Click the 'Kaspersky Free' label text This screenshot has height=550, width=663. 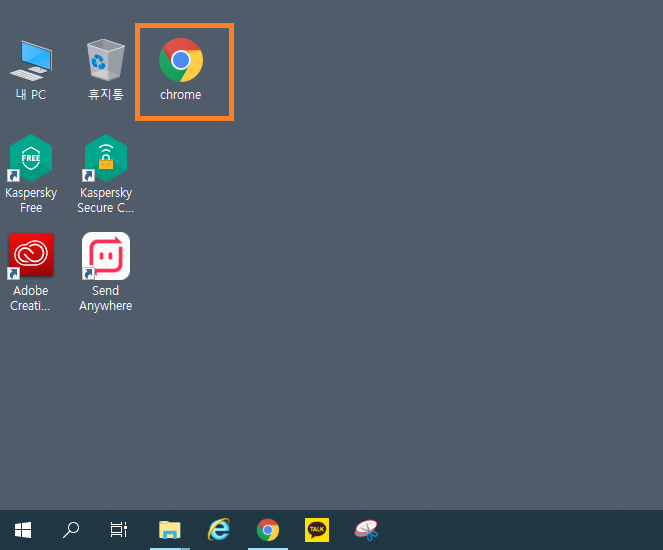(x=31, y=200)
